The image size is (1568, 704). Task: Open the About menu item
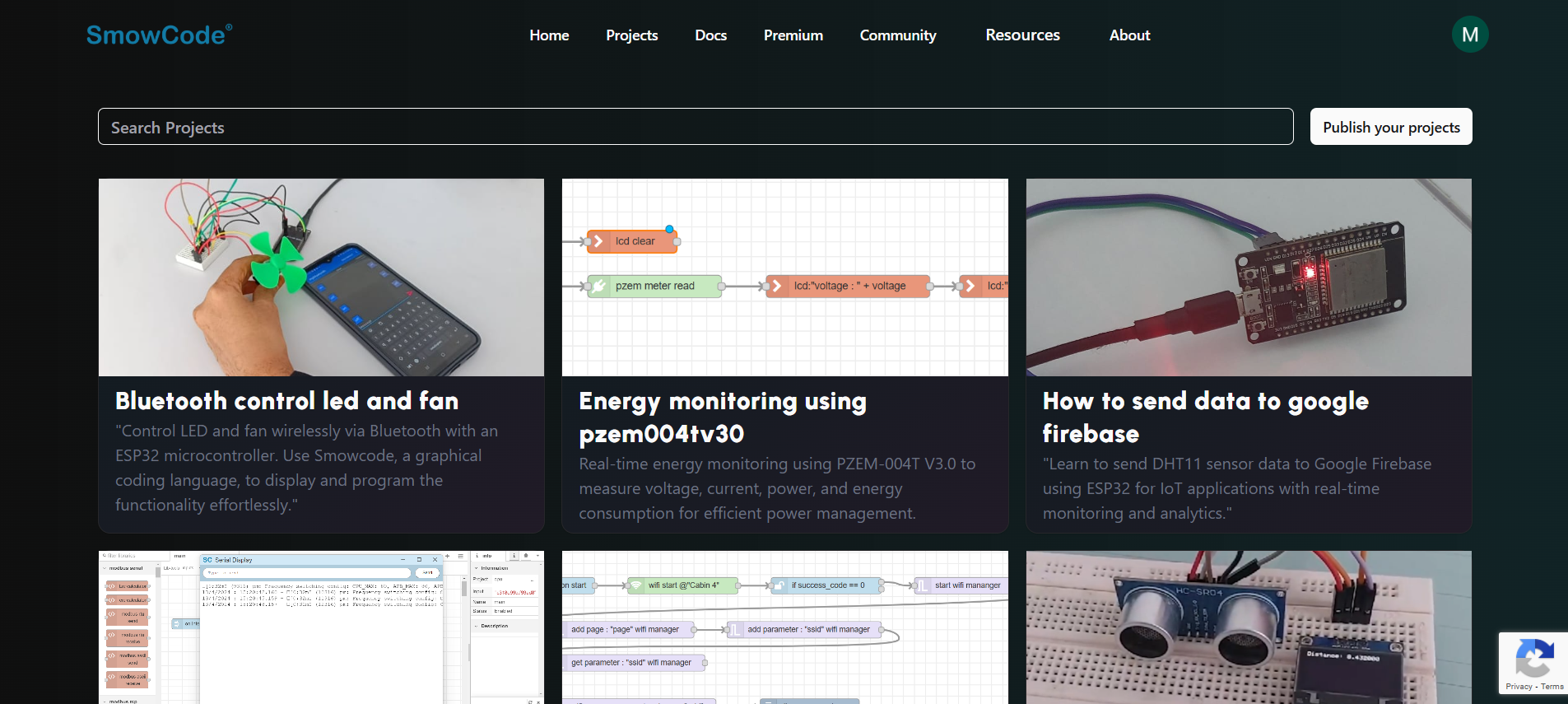click(1130, 35)
